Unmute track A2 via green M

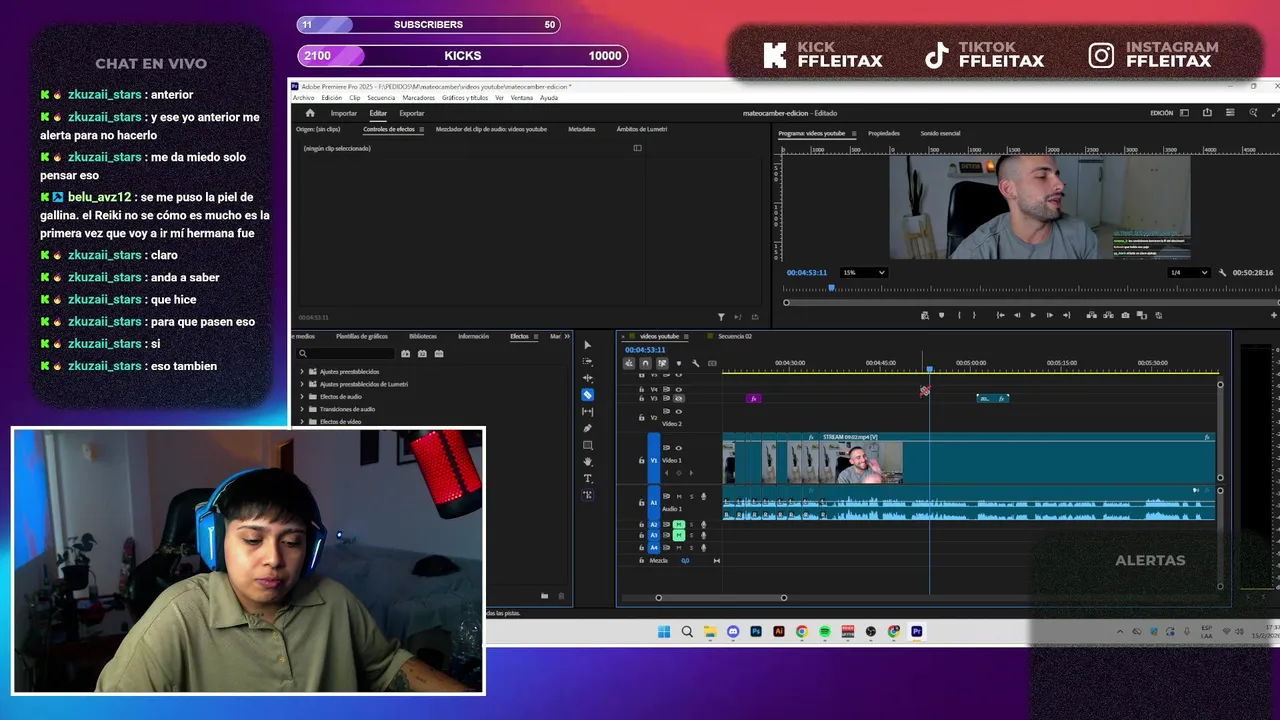click(679, 524)
